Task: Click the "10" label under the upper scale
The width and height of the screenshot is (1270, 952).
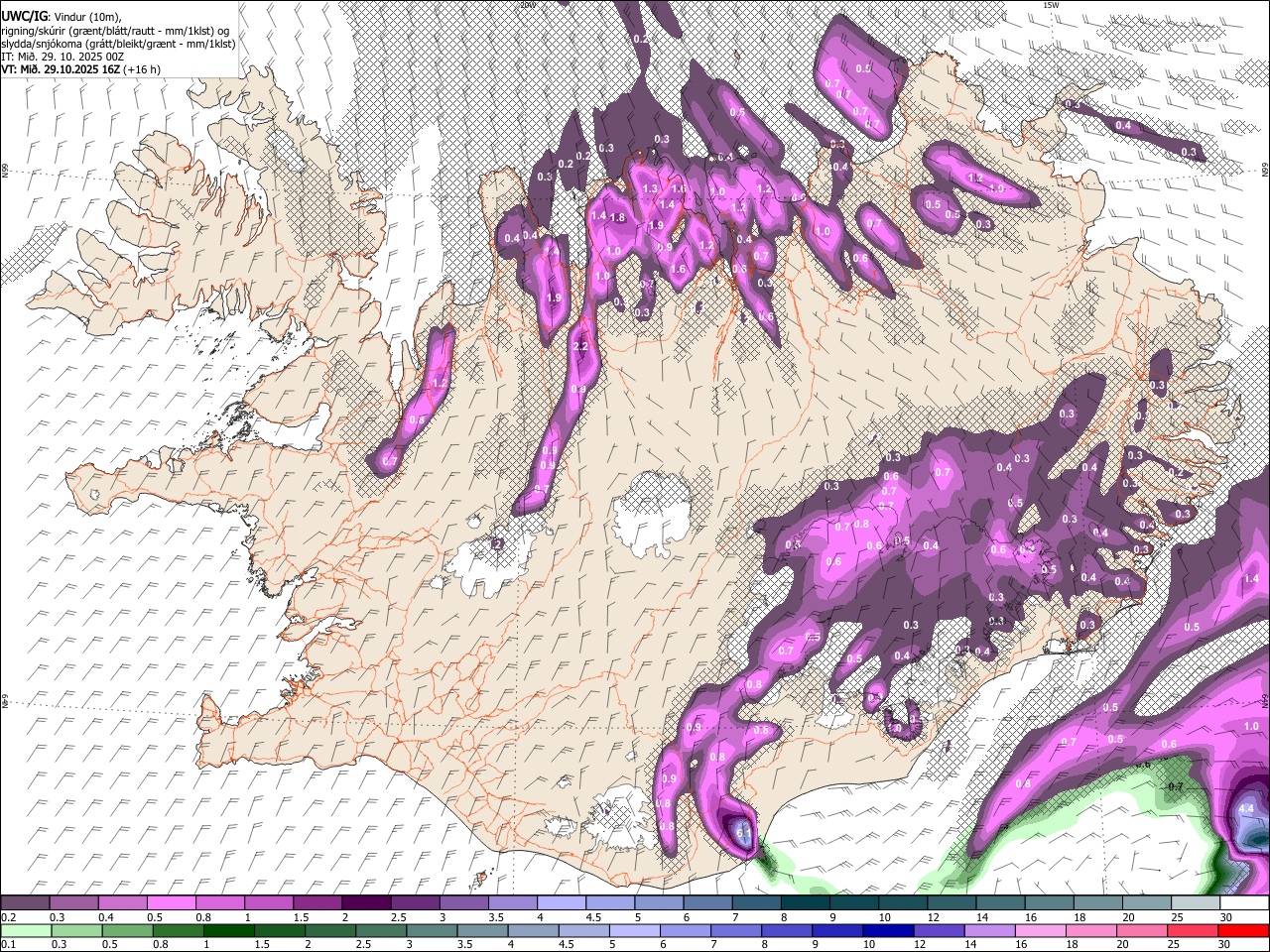Action: pos(884,917)
